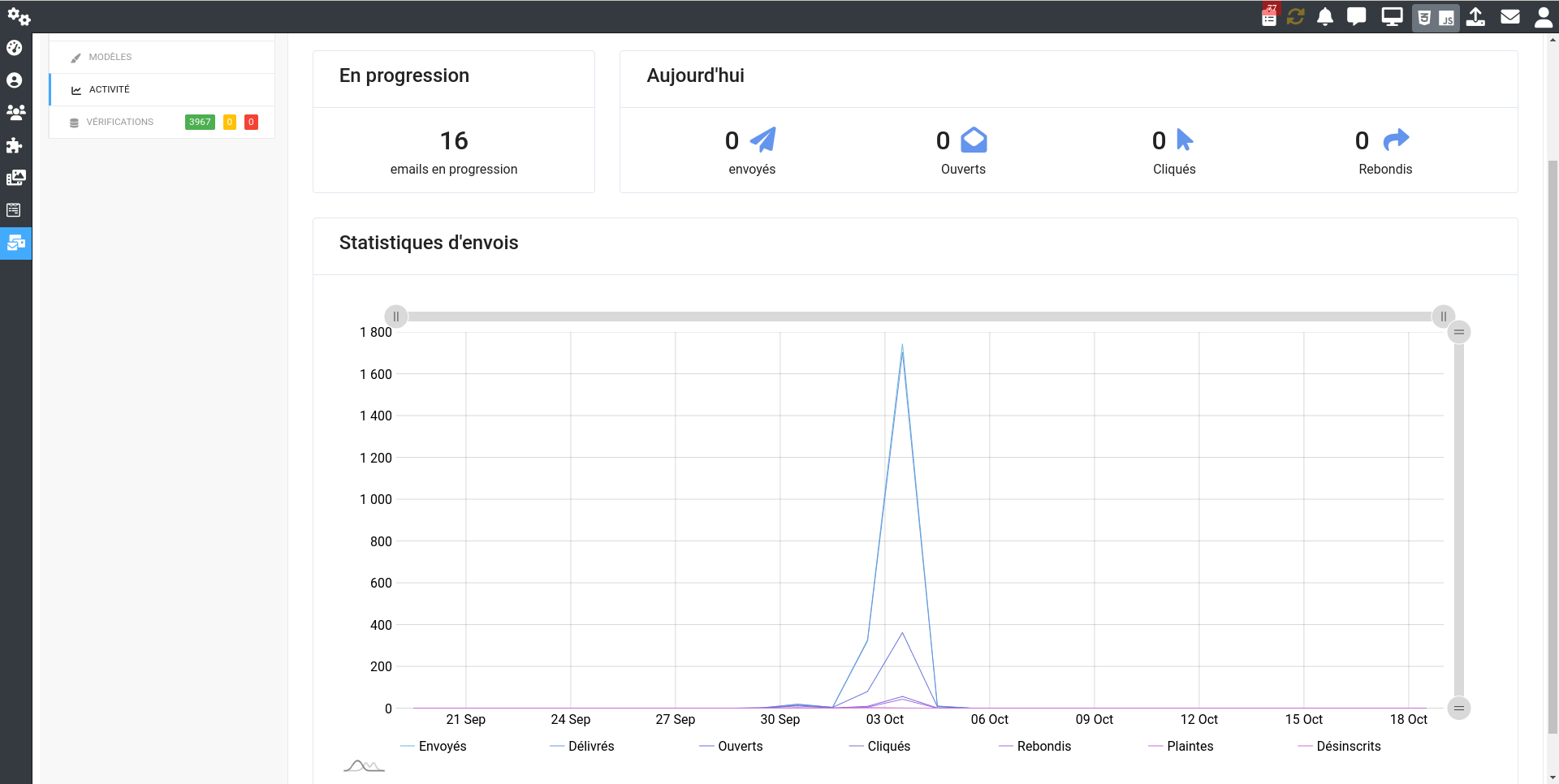Click the 'Statistiques d'envois' heading

429,243
